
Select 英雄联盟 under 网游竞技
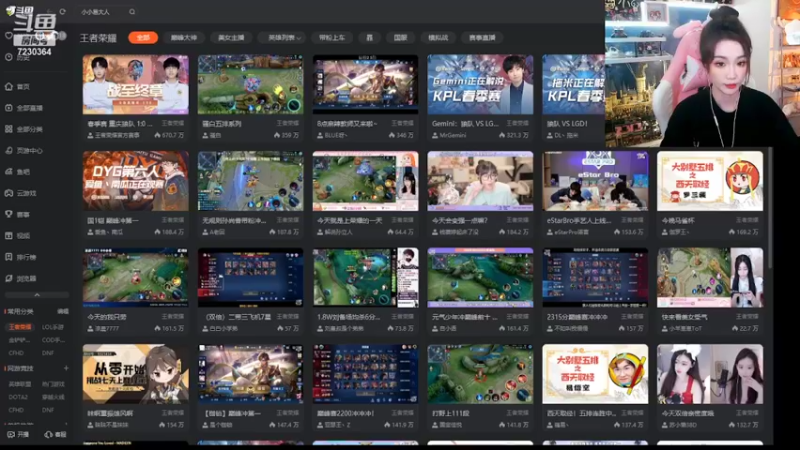click(19, 384)
